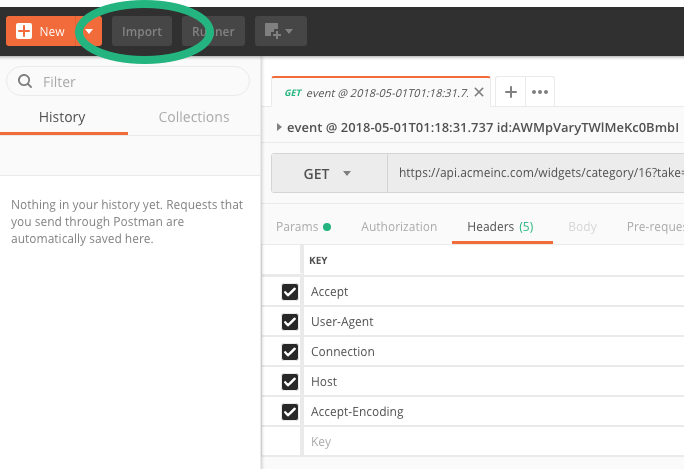Uncheck the Accept-Encoding header checkbox

point(290,412)
